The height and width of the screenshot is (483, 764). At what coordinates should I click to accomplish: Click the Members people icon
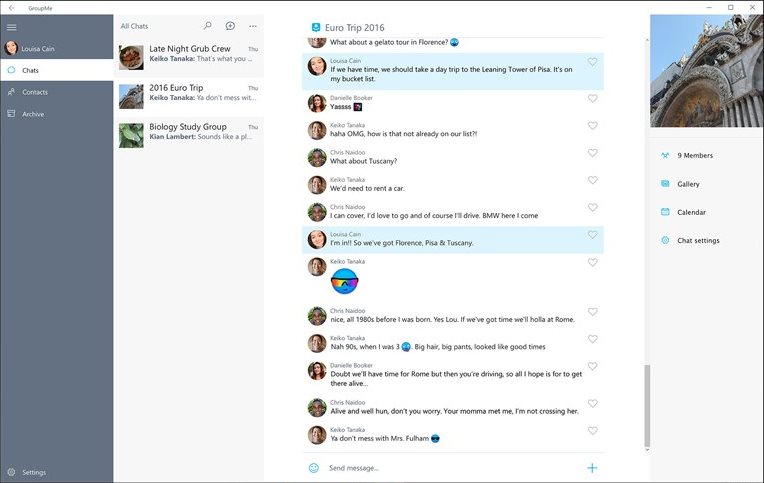tap(665, 155)
